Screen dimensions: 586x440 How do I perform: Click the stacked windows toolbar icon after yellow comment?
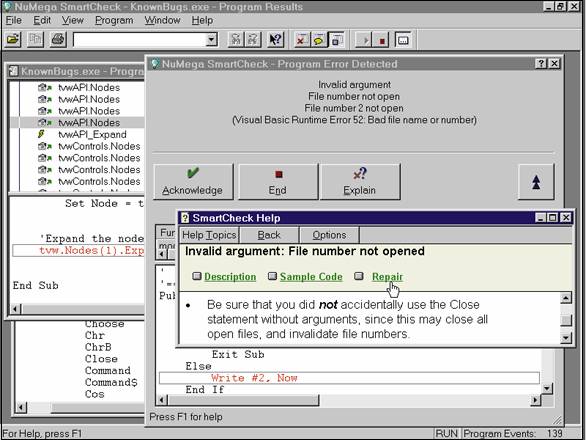click(x=336, y=39)
